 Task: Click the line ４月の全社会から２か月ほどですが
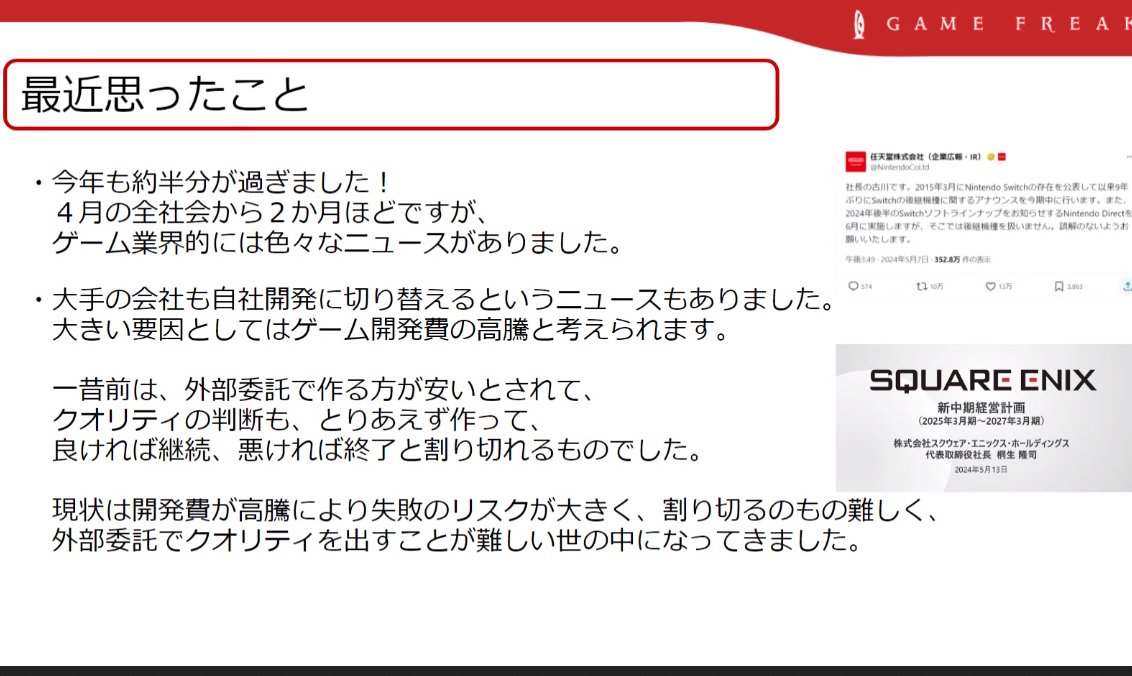click(x=271, y=212)
